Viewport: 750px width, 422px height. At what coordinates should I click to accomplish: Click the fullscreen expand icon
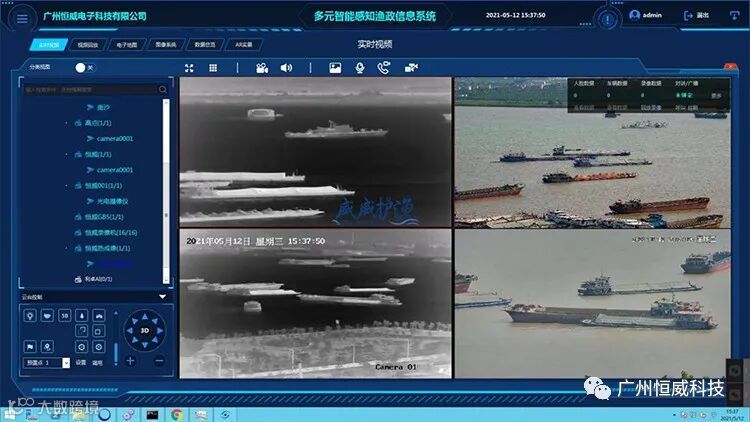pos(189,68)
